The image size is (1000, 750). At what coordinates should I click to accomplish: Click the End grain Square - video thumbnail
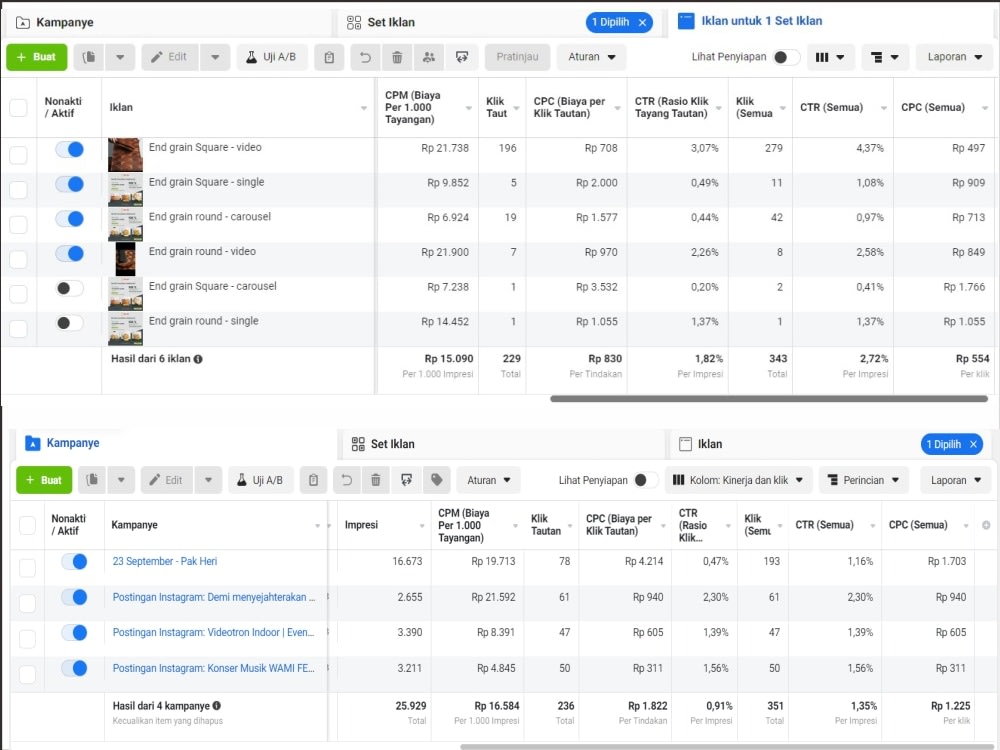click(125, 154)
